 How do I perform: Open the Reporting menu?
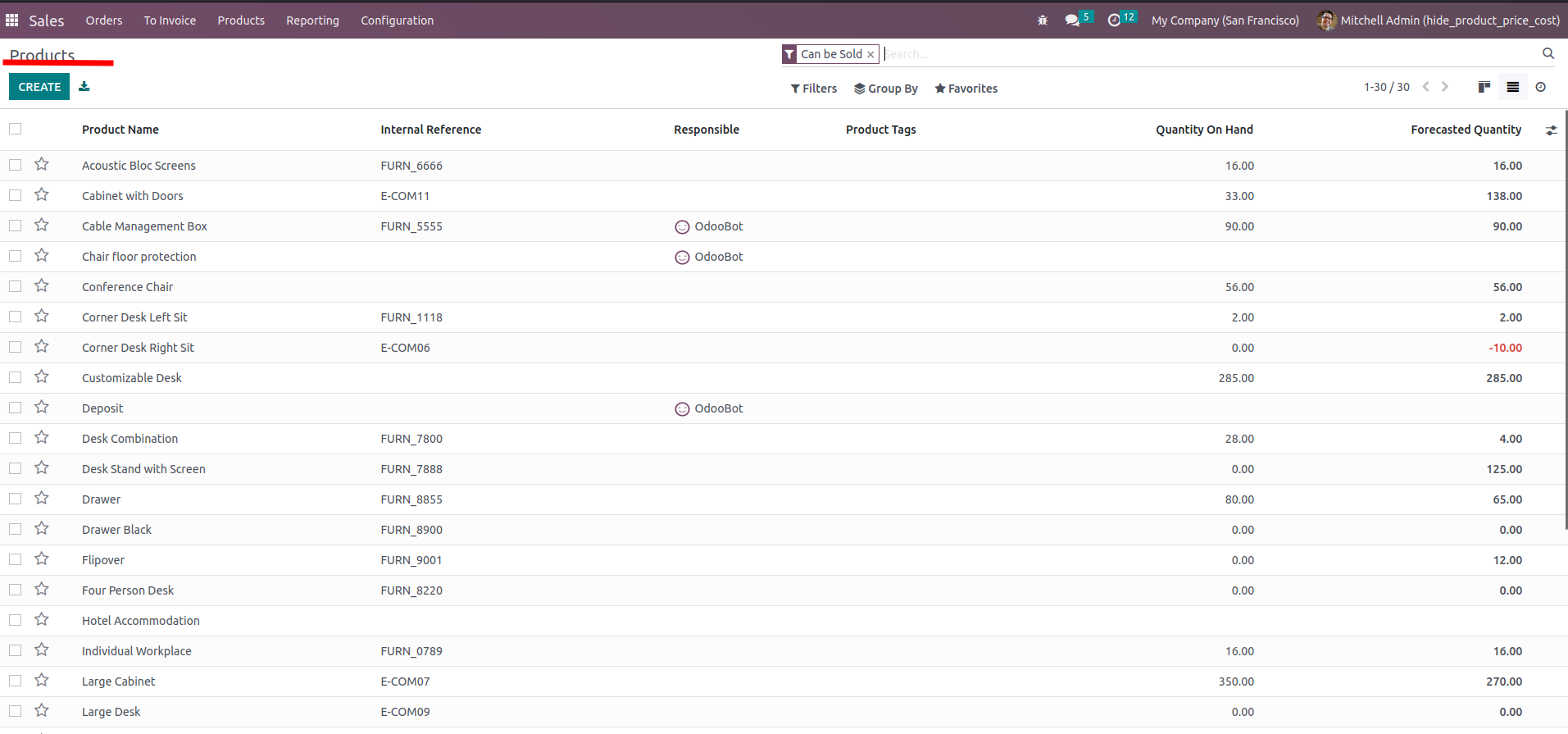(x=312, y=21)
